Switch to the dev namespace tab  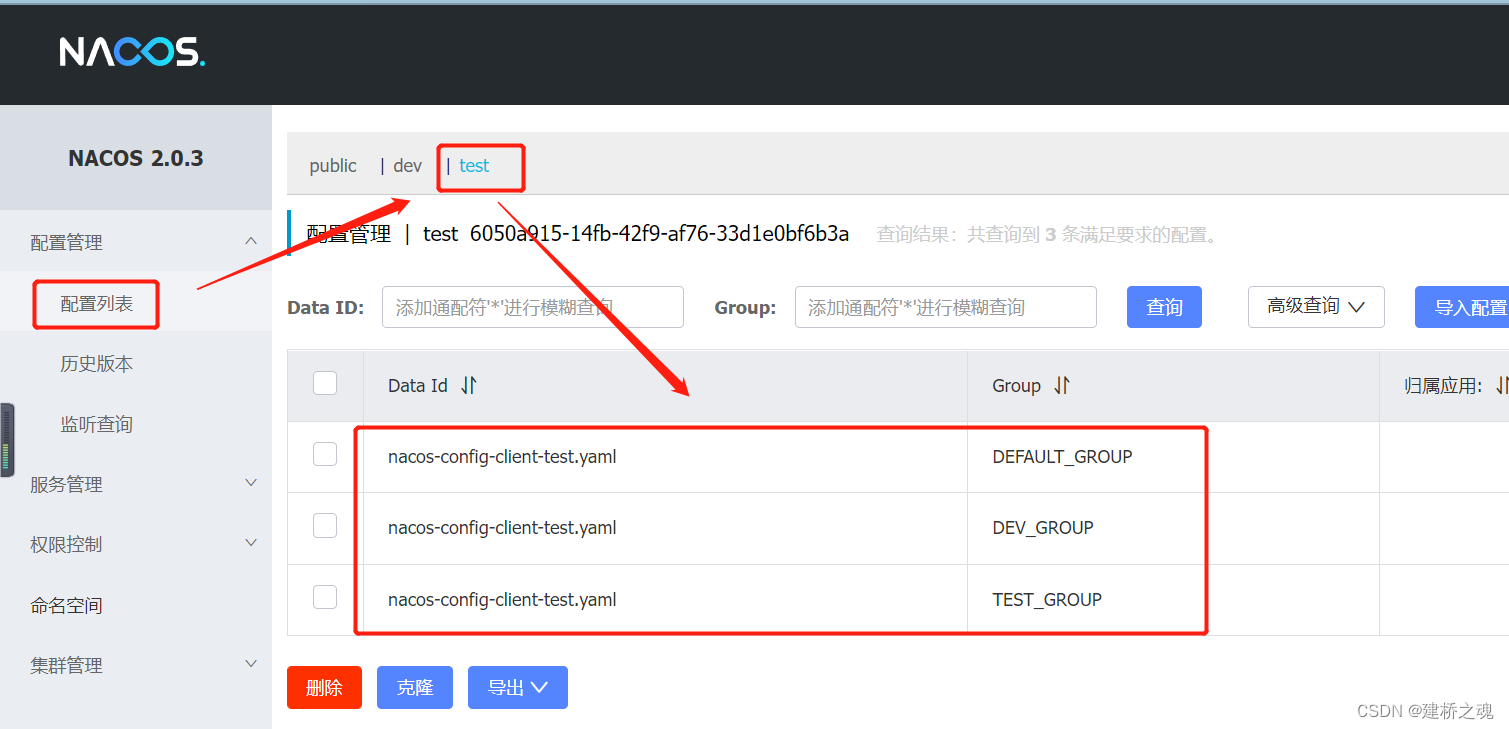(408, 166)
